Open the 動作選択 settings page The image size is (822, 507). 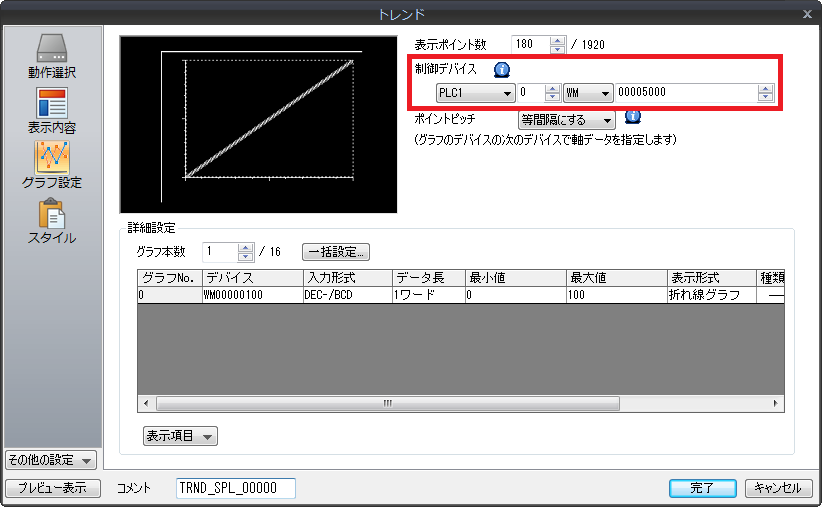point(51,56)
